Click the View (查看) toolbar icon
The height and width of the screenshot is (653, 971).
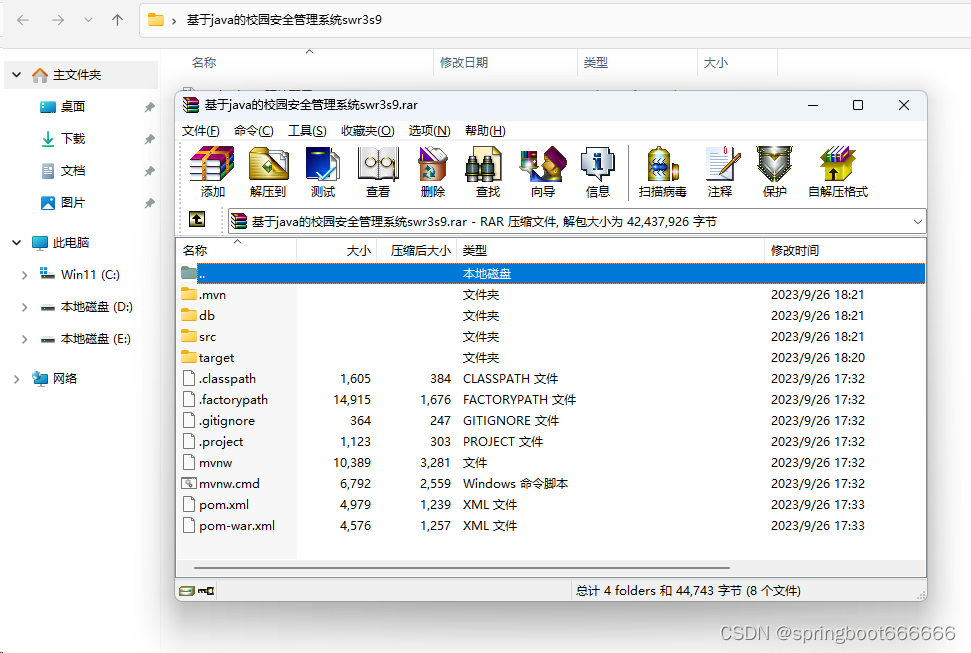[x=378, y=172]
